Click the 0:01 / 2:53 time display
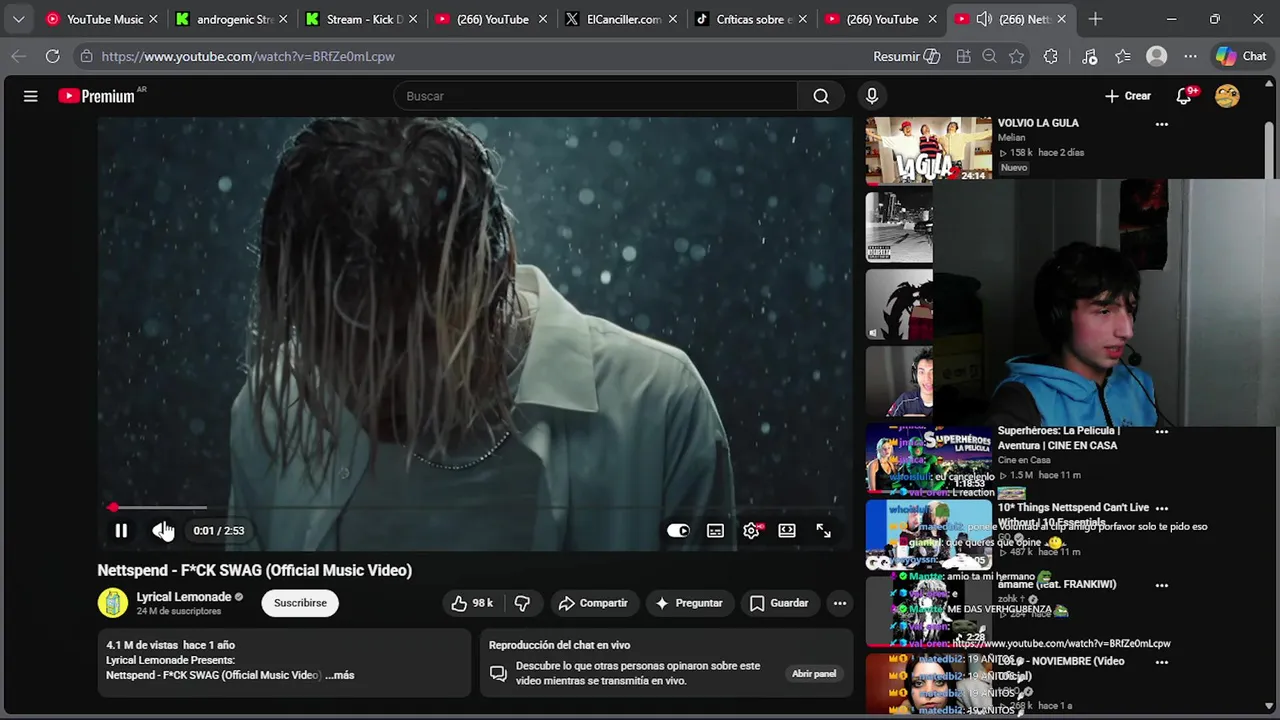Screen dimensions: 1280x720 (x=219, y=531)
